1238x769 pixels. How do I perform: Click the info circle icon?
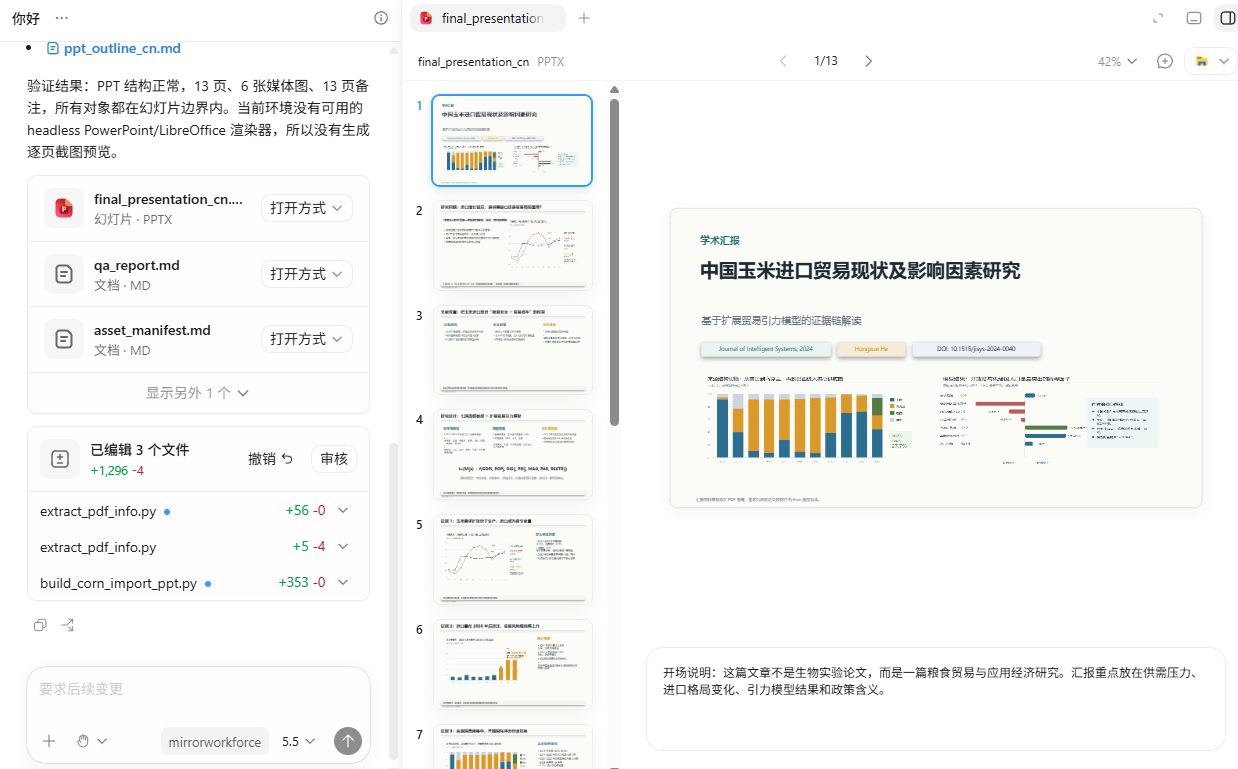pos(381,18)
